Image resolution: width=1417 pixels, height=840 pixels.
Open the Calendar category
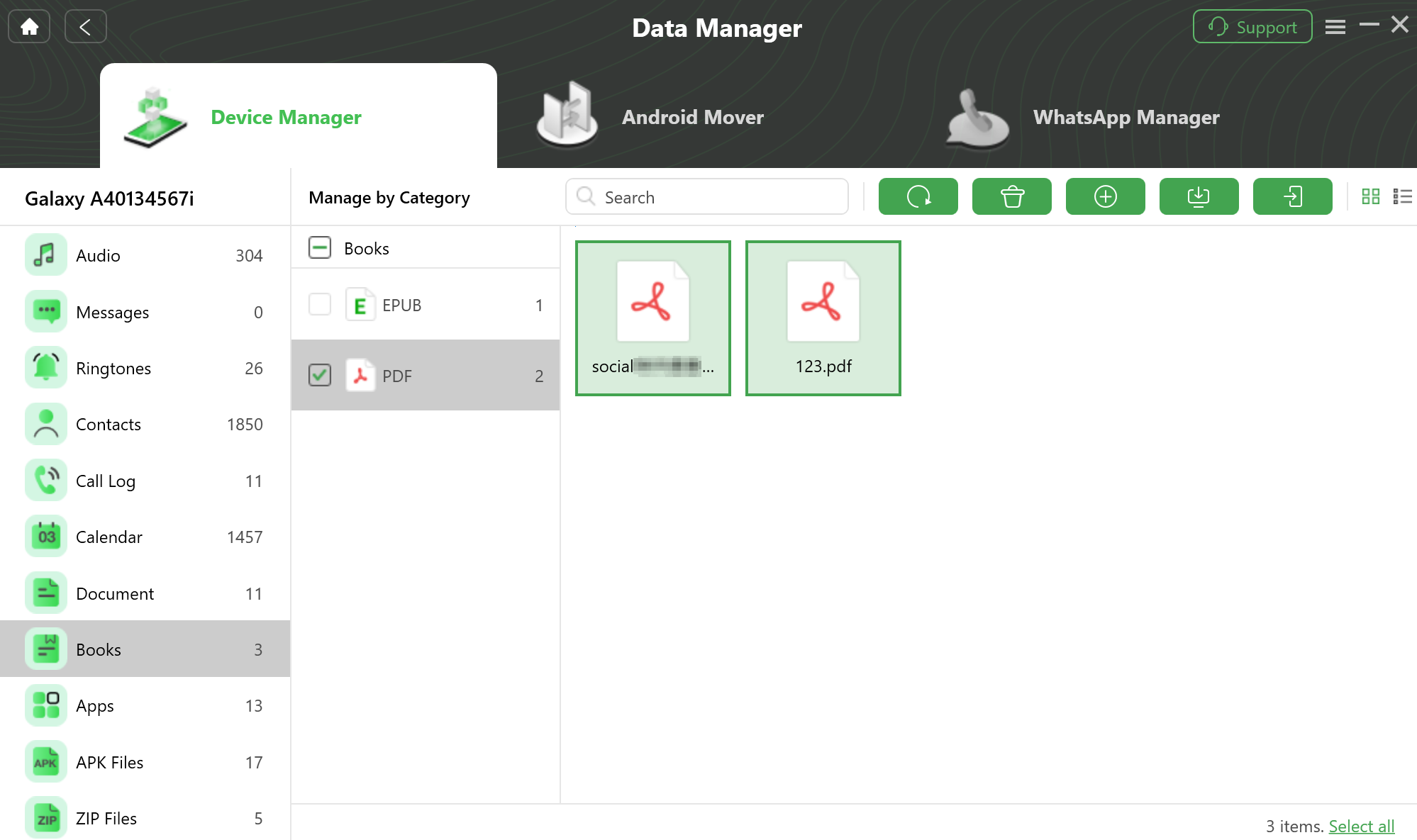[x=145, y=537]
